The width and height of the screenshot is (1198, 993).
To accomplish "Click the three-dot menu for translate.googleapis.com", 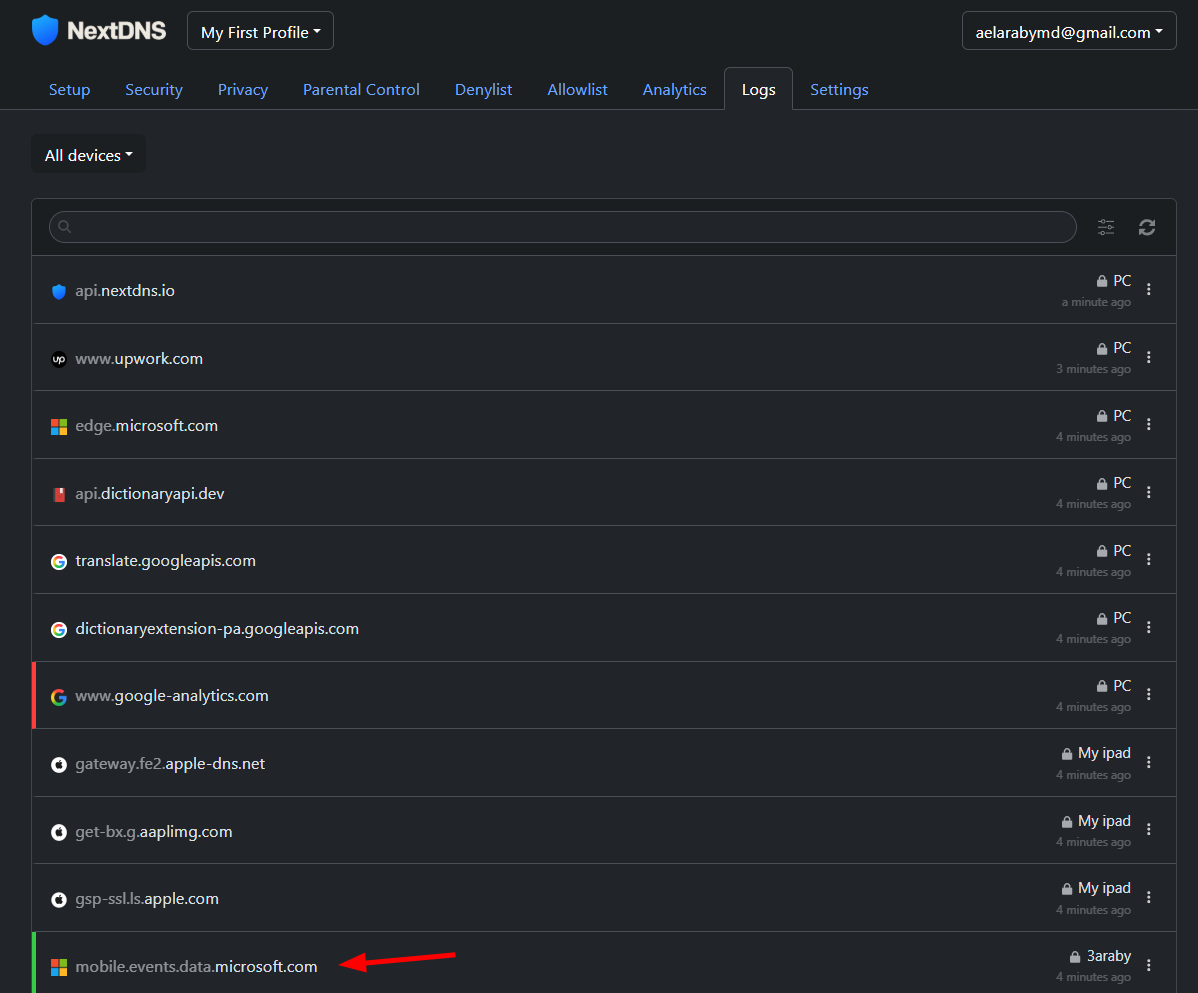I will point(1148,559).
